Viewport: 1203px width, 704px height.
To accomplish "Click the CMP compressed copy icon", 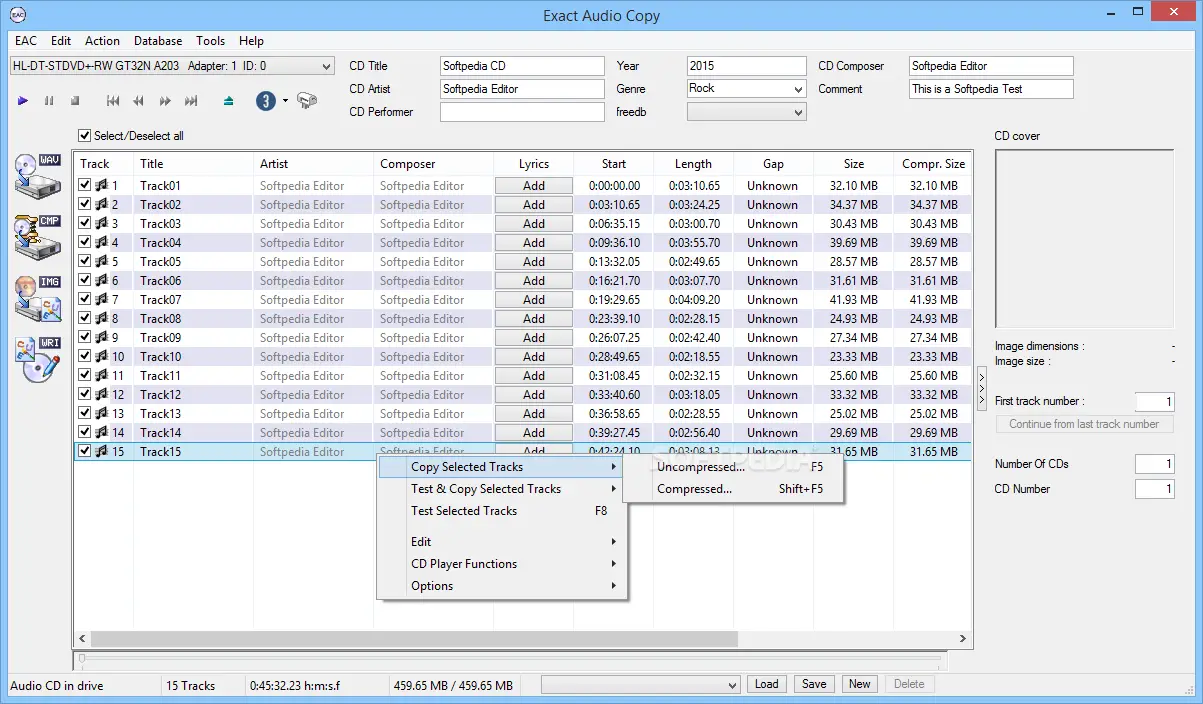I will (38, 236).
